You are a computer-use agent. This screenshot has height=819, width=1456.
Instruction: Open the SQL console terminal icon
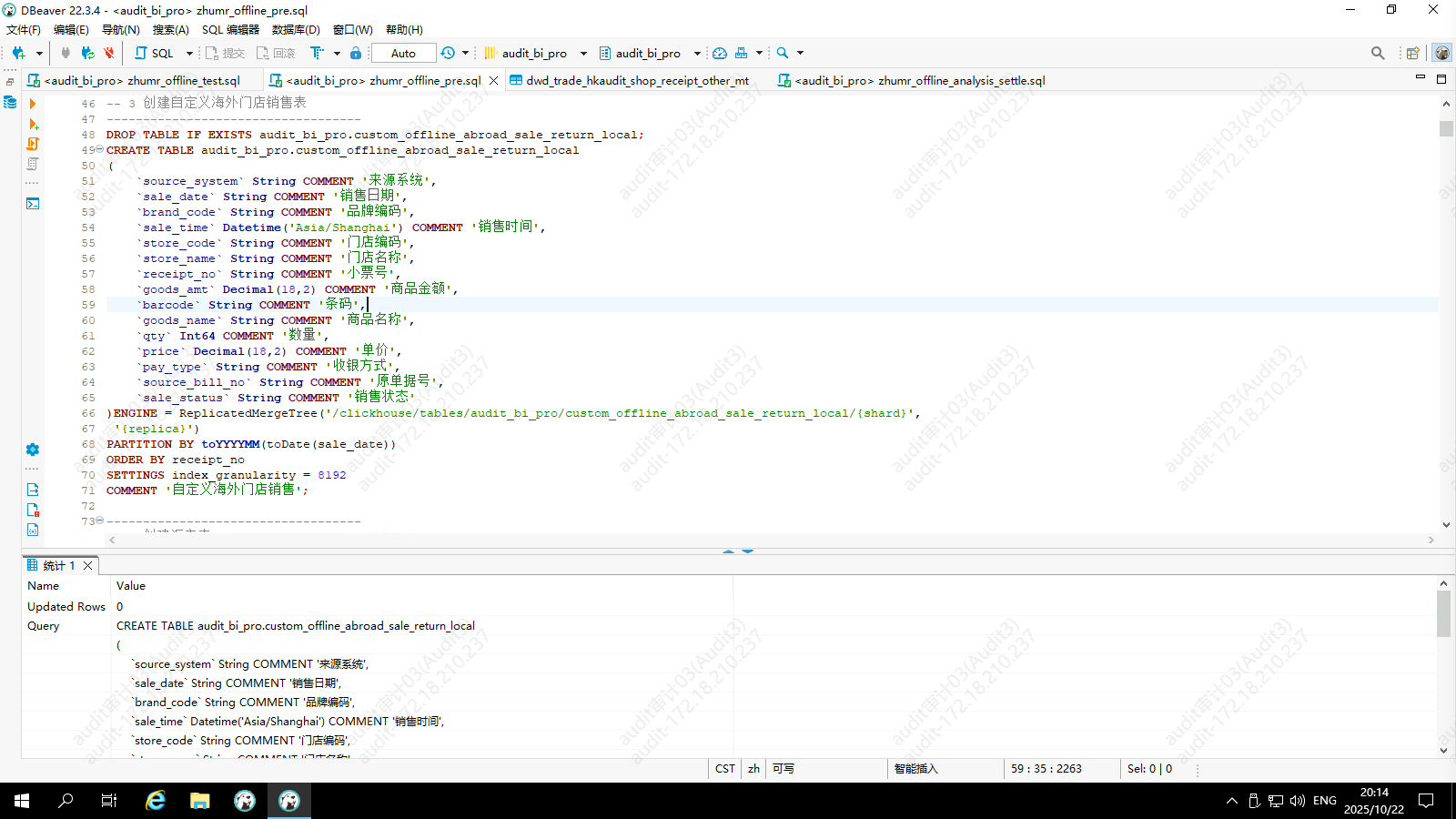click(33, 203)
